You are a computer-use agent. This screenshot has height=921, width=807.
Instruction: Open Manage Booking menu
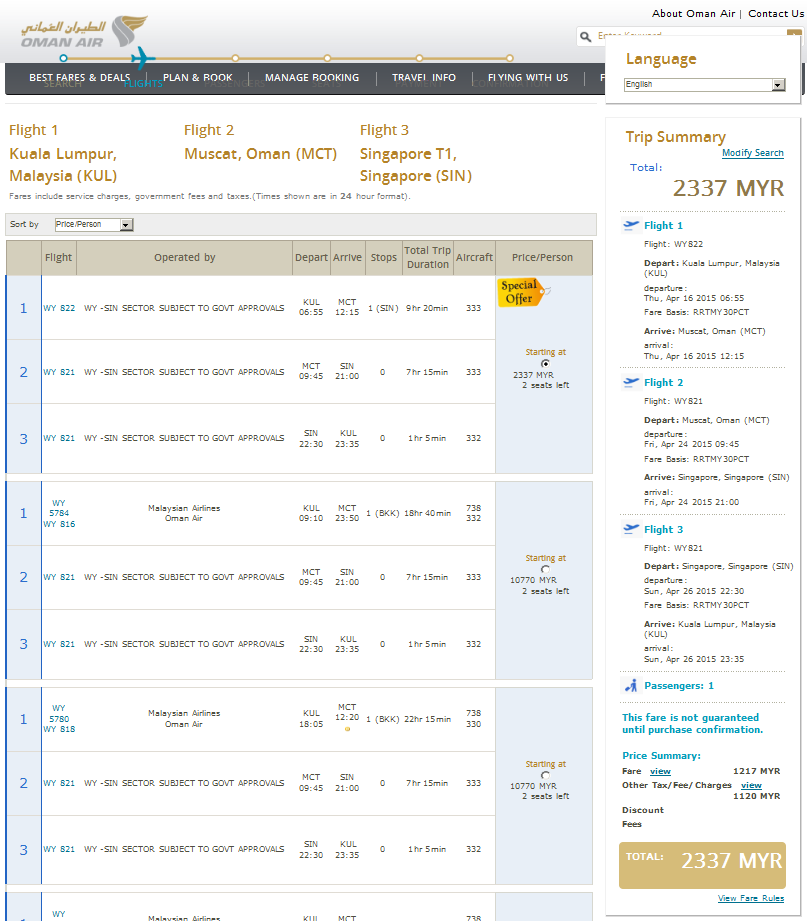[x=312, y=78]
